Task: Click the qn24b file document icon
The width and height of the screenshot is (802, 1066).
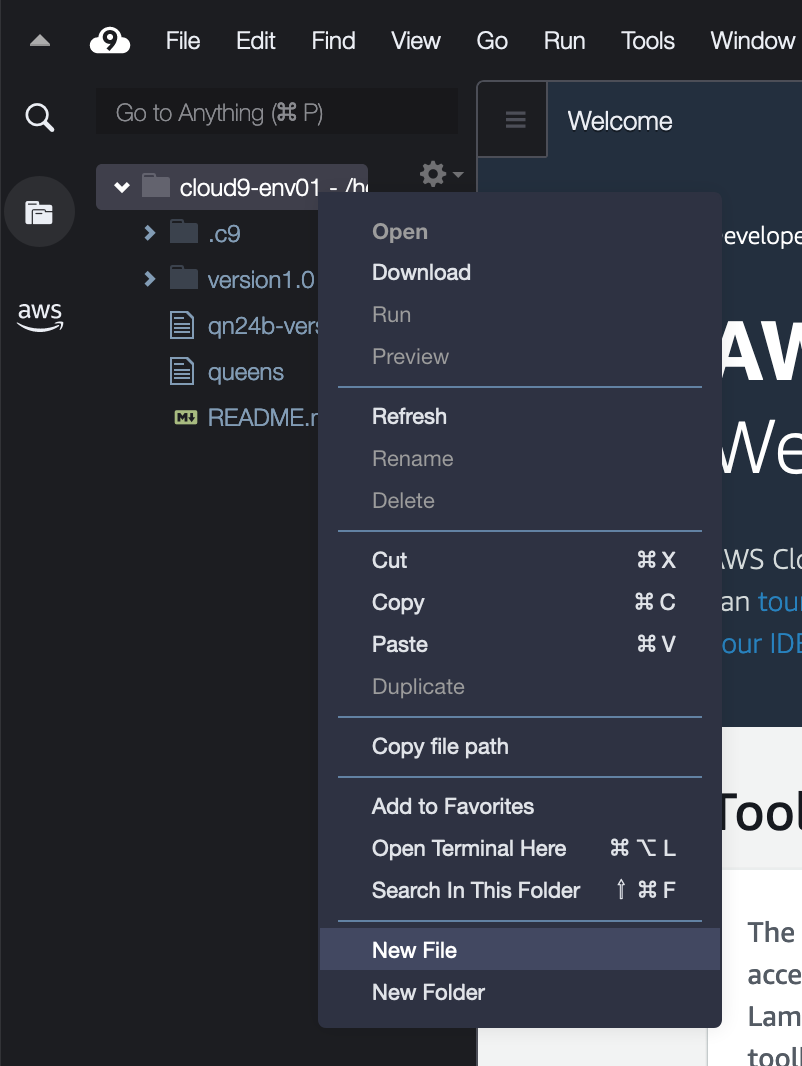Action: [181, 325]
